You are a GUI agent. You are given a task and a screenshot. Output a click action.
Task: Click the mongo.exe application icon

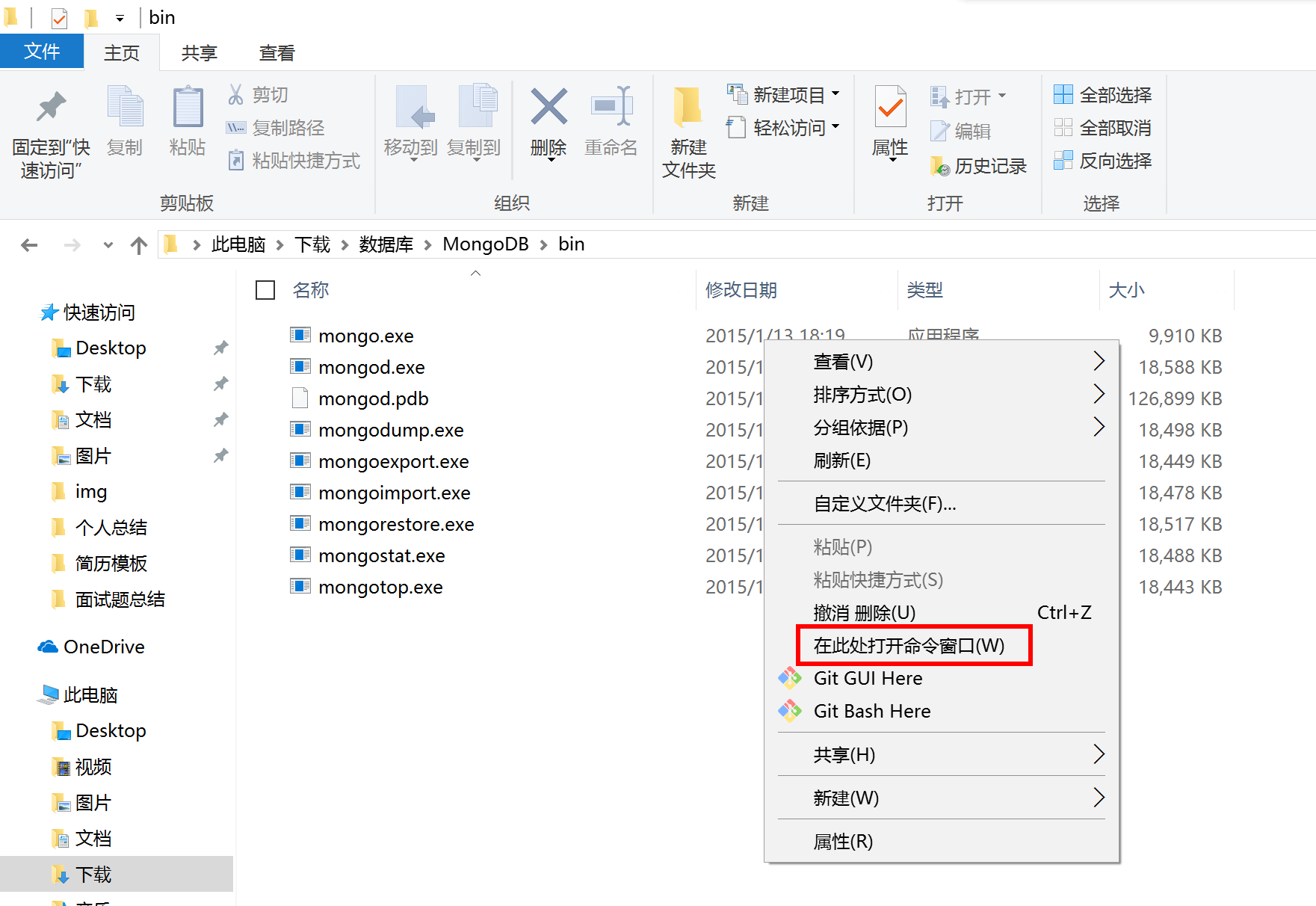point(300,335)
